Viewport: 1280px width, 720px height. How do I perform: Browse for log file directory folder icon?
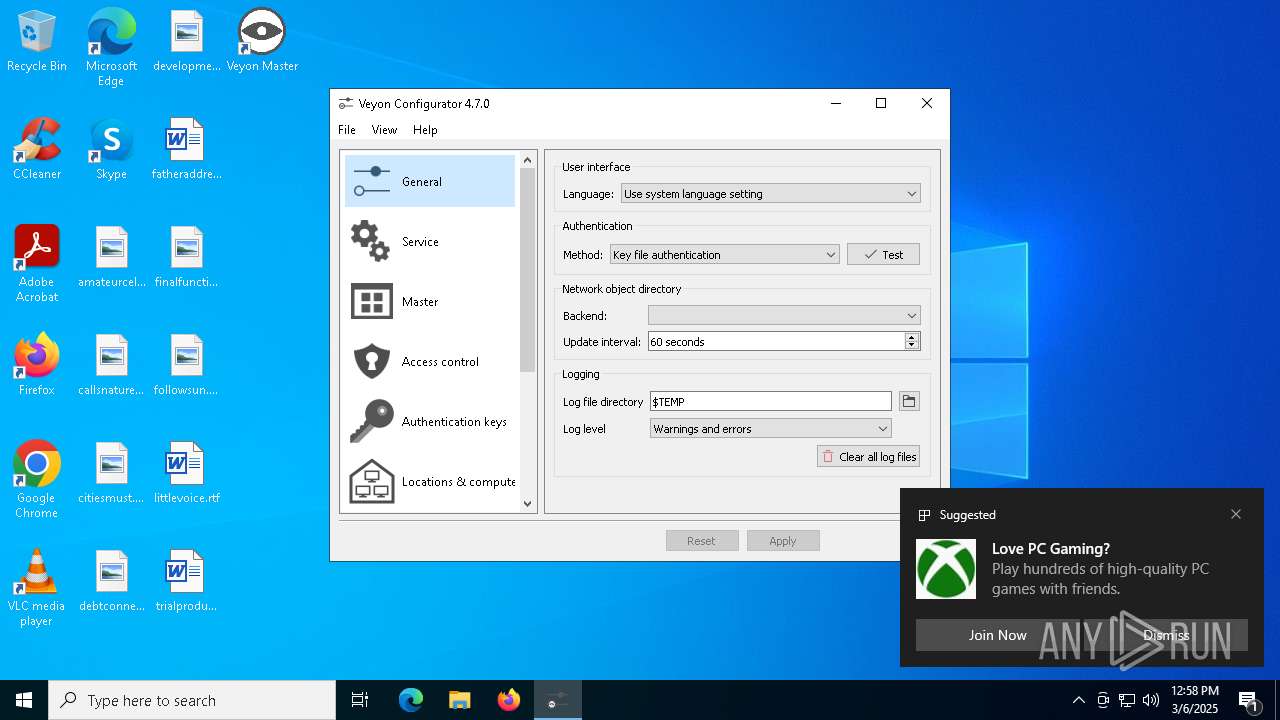coord(909,401)
